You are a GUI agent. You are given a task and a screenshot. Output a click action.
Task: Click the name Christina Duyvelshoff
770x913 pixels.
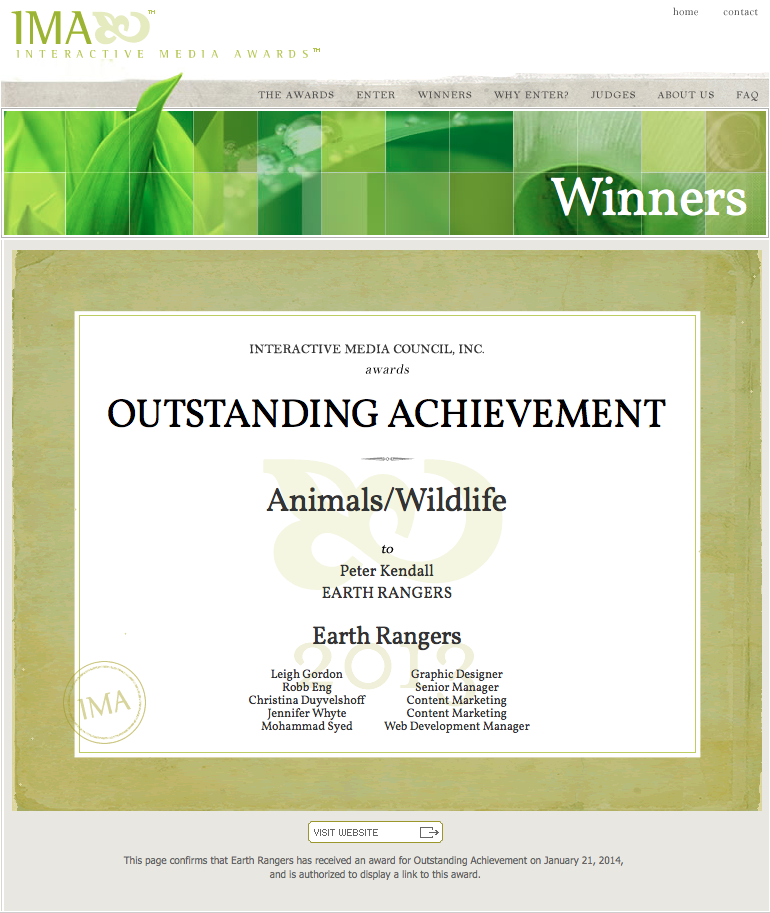pyautogui.click(x=307, y=700)
